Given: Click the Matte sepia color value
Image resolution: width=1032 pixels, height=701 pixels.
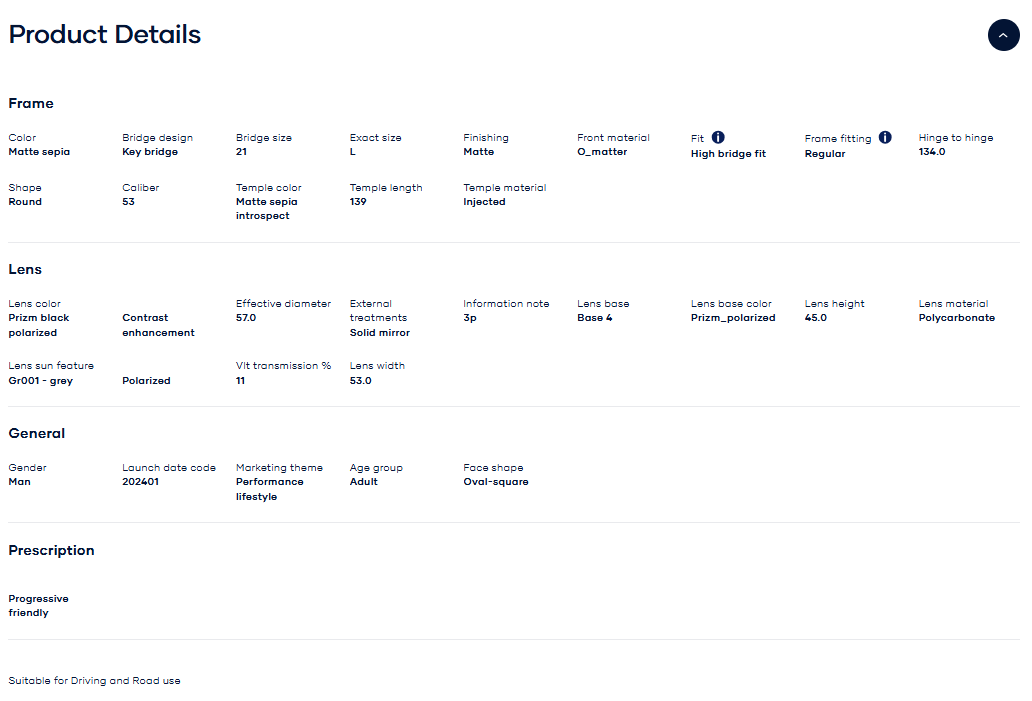Looking at the screenshot, I should pos(39,152).
